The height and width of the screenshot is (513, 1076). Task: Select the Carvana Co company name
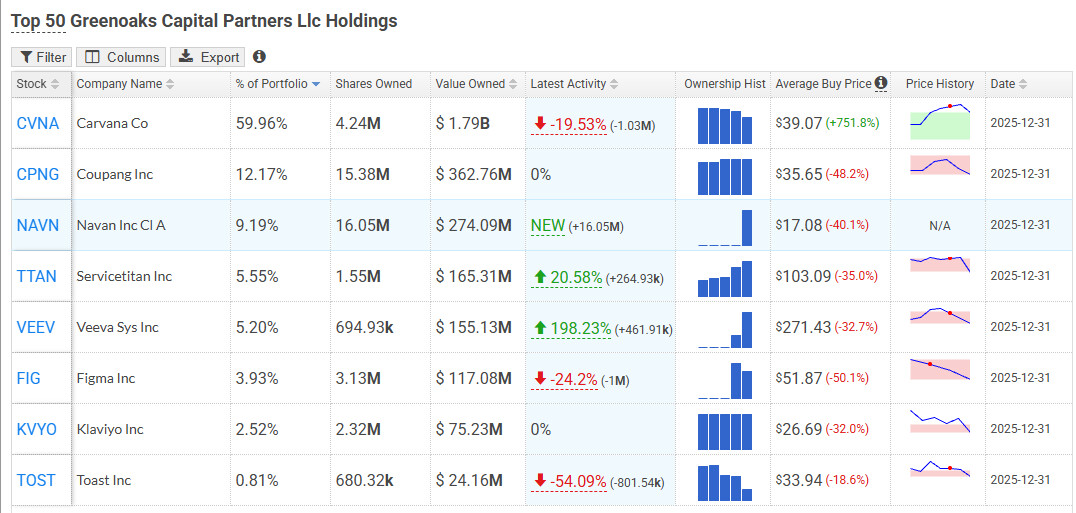(x=112, y=123)
